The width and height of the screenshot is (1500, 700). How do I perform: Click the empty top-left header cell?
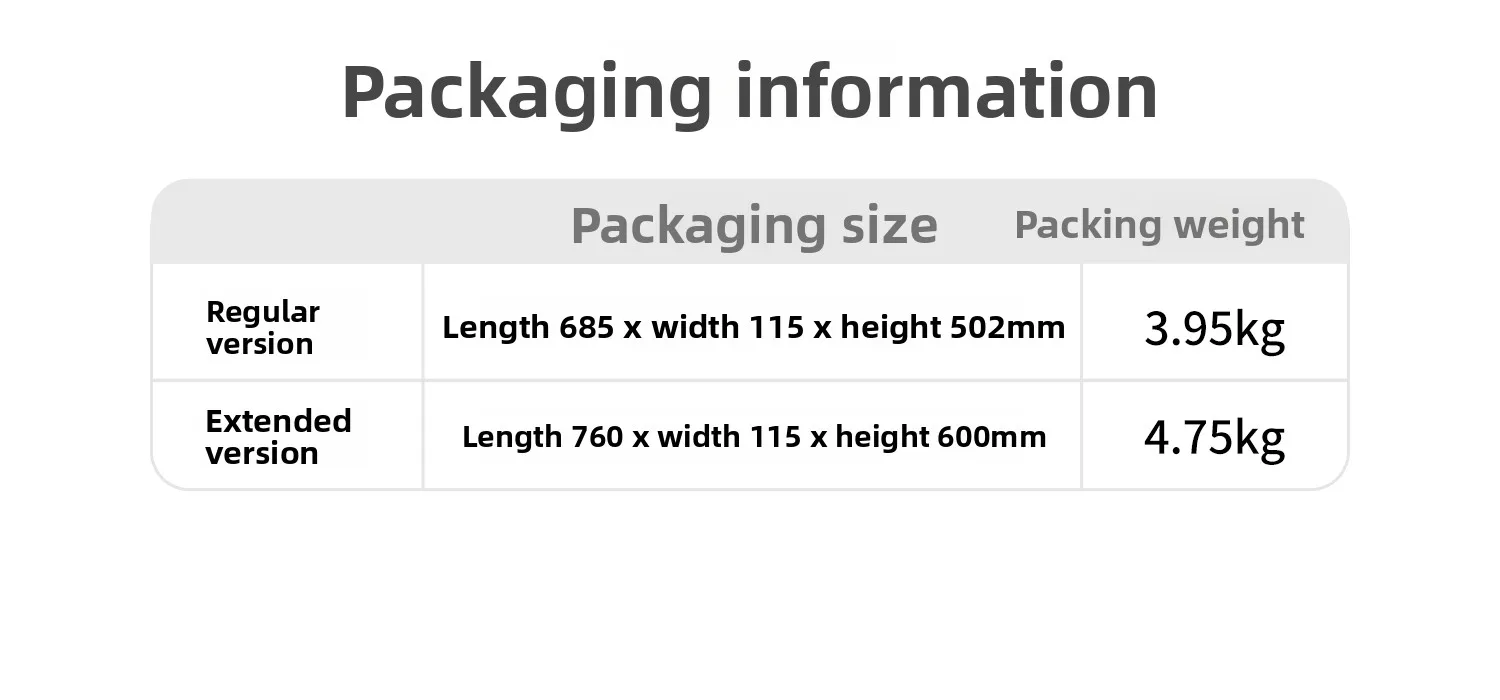[288, 222]
